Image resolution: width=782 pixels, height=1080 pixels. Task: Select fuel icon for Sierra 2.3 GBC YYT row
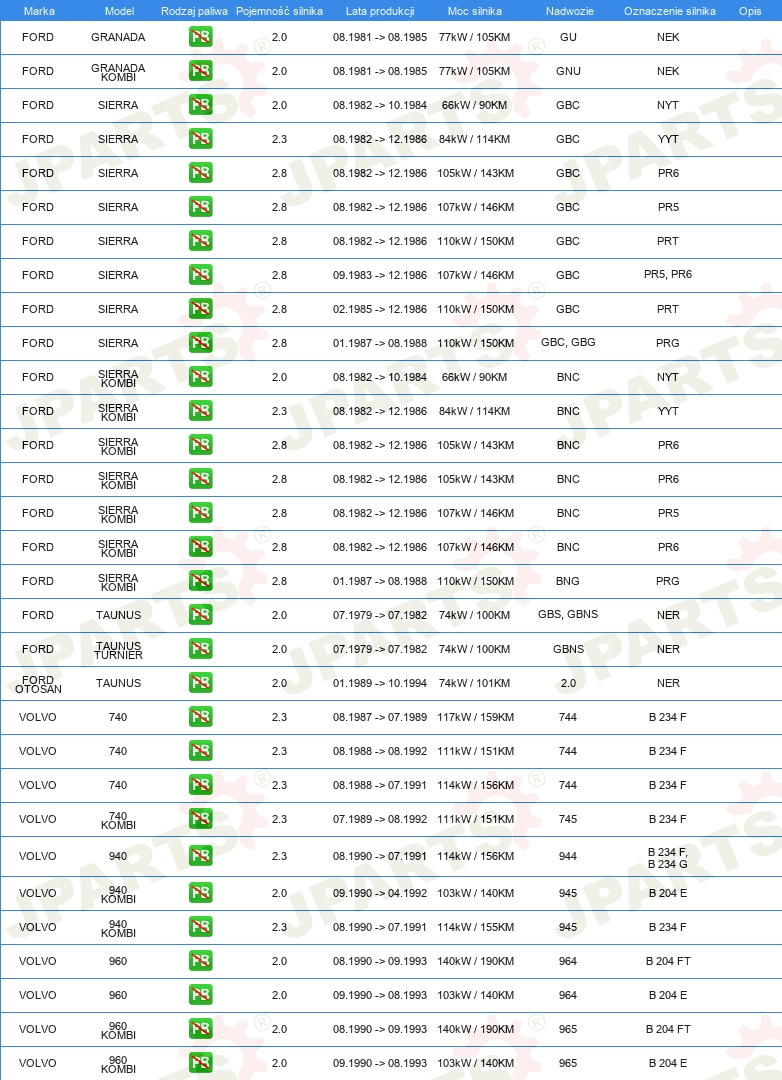[200, 138]
